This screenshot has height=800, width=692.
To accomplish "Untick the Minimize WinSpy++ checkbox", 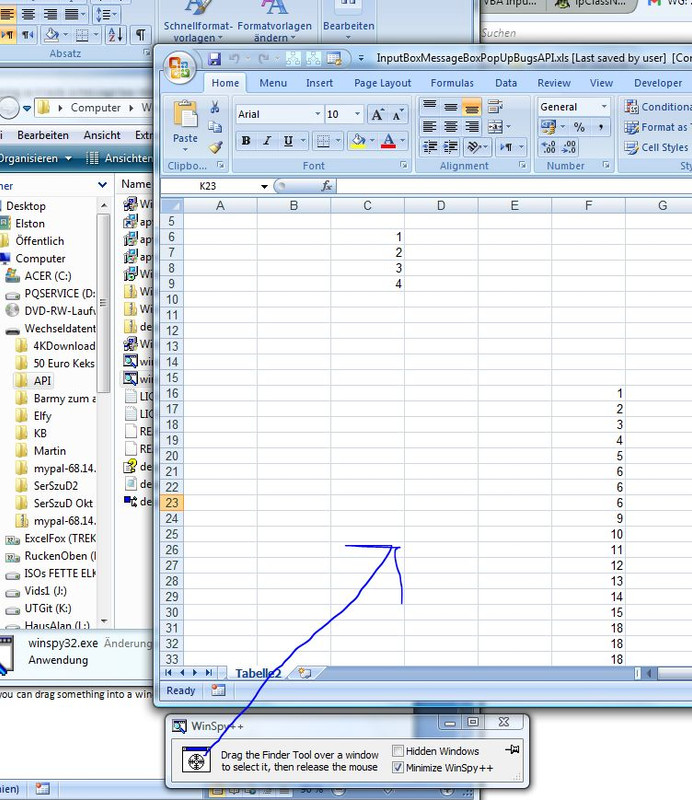I will tap(398, 767).
